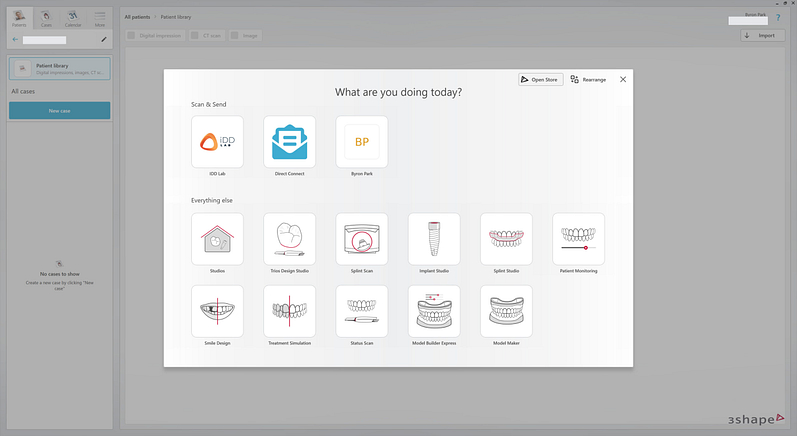Toggle the Digital impression filter checkbox
This screenshot has width=797, height=436.
coord(132,36)
